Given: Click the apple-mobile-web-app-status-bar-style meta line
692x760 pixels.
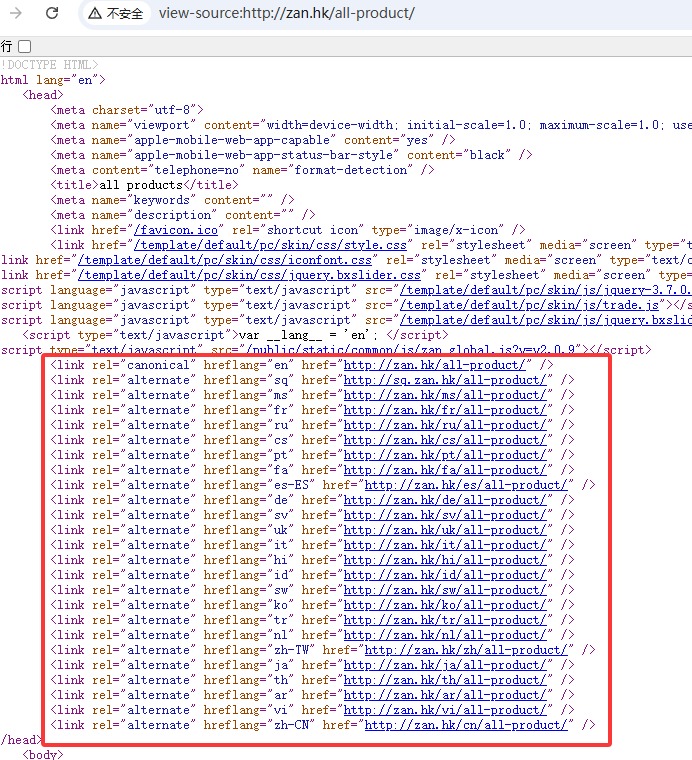Looking at the screenshot, I should [291, 155].
